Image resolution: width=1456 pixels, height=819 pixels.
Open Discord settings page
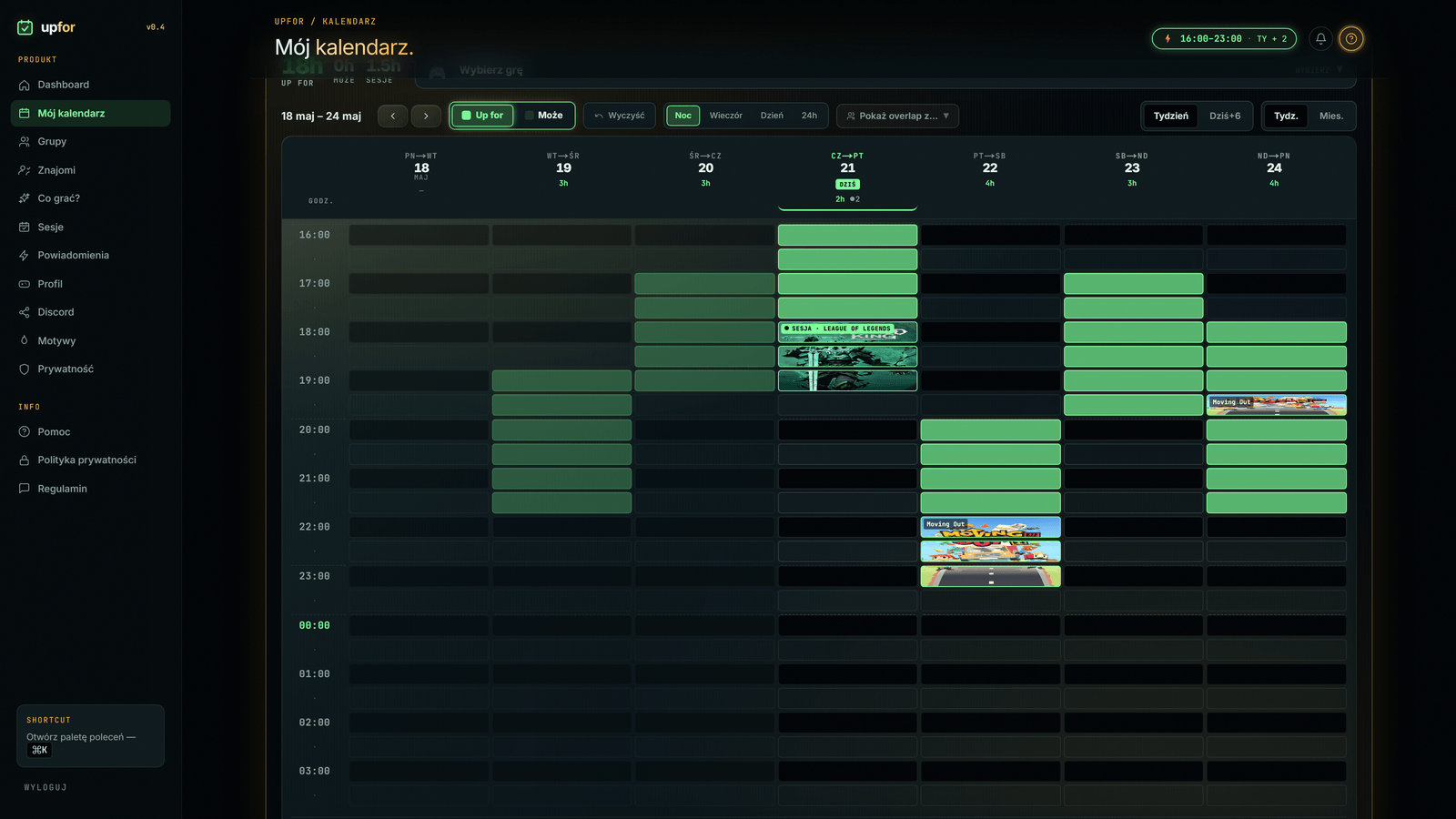(90, 312)
